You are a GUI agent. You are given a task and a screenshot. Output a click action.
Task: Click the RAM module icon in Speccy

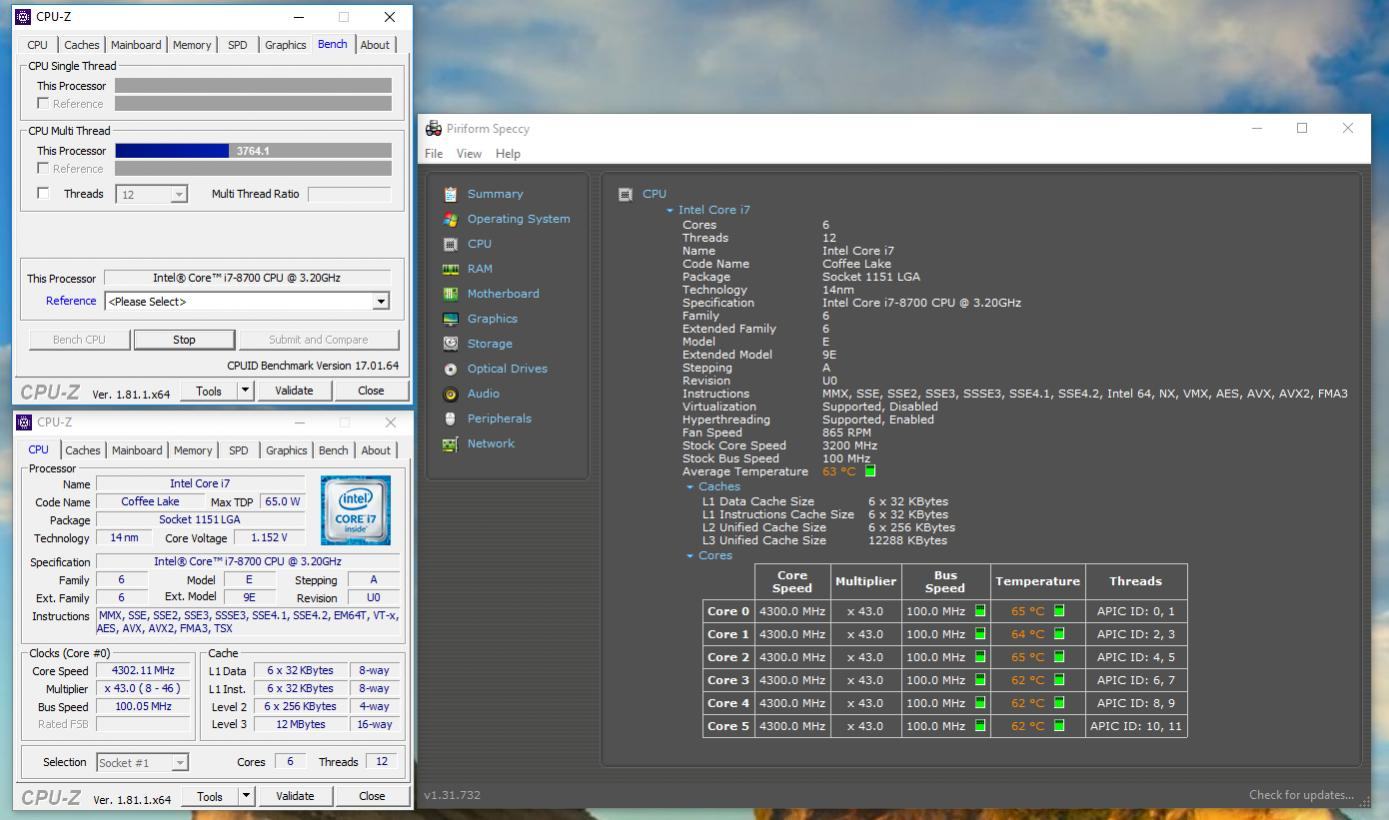(x=450, y=269)
